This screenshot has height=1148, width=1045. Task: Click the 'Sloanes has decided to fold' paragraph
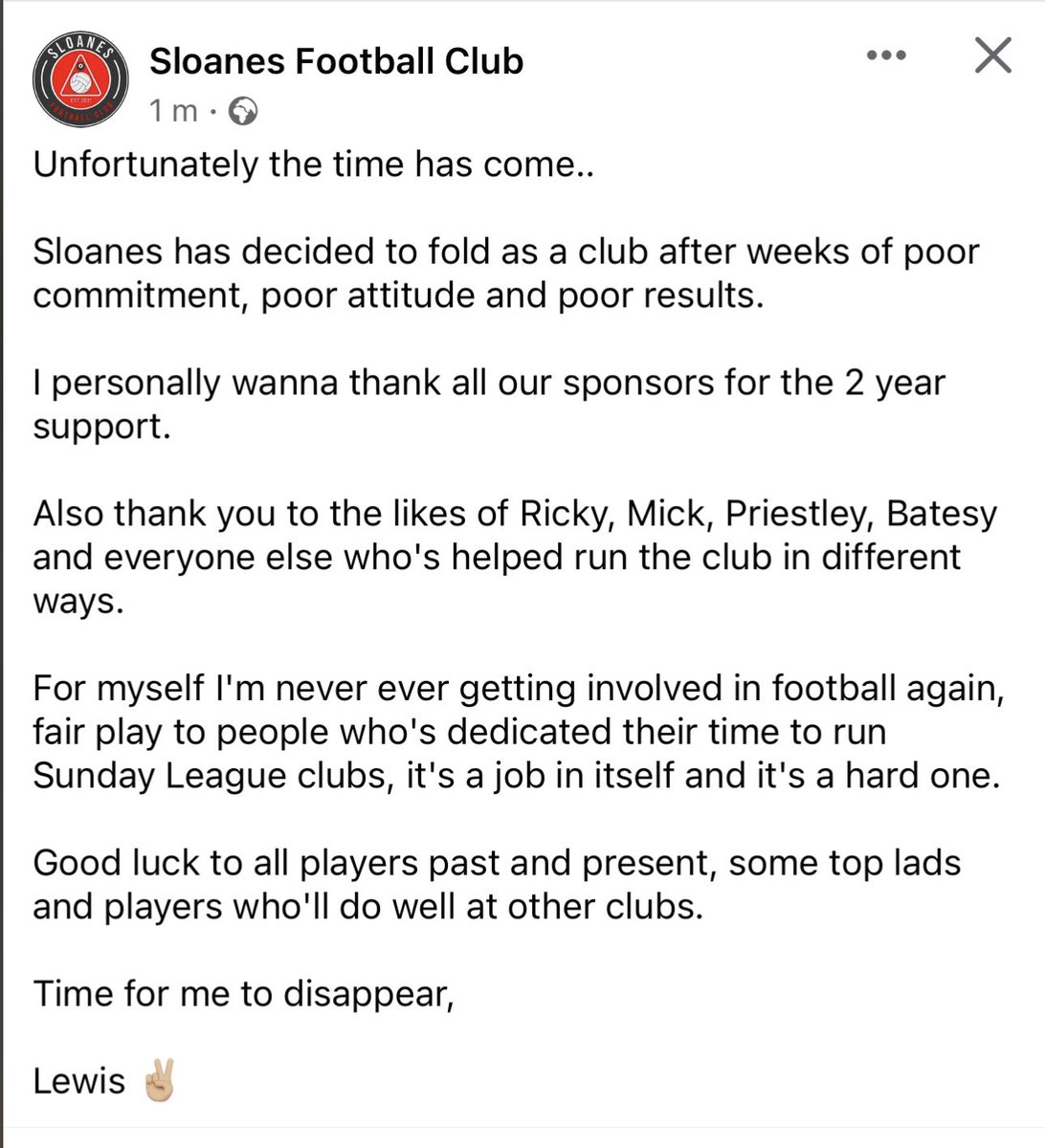[506, 274]
